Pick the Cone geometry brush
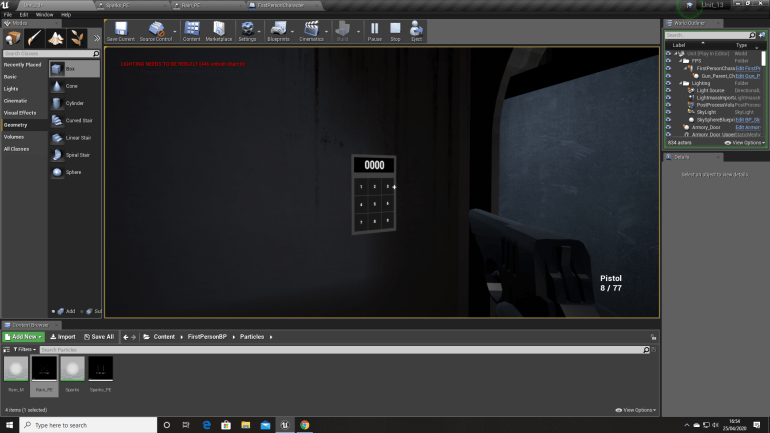This screenshot has height=433, width=770. point(75,86)
